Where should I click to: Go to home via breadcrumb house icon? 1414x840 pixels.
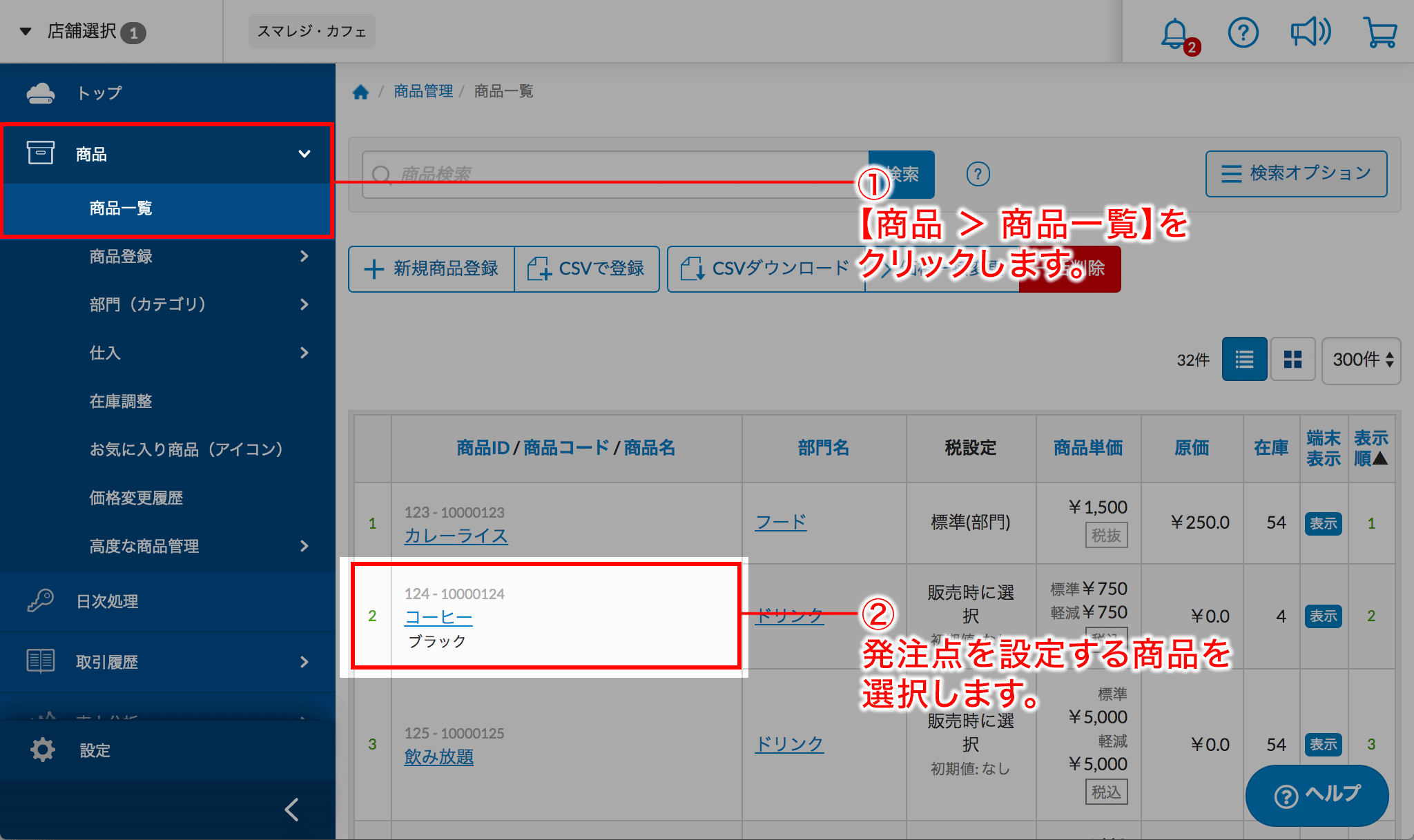(360, 92)
